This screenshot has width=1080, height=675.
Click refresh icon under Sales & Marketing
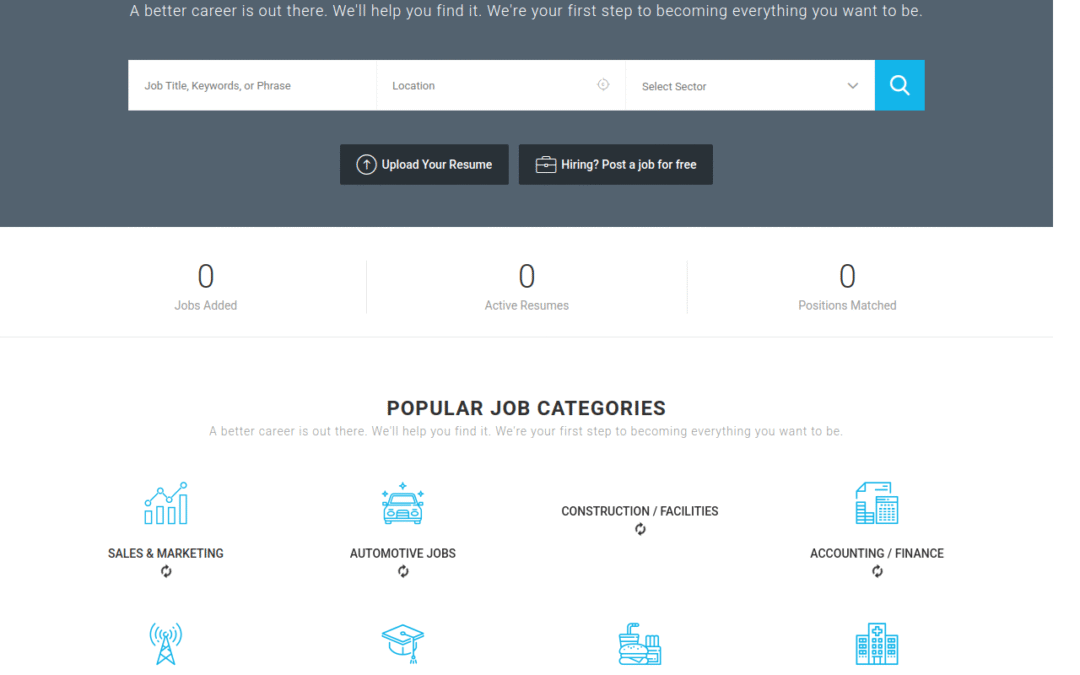166,572
